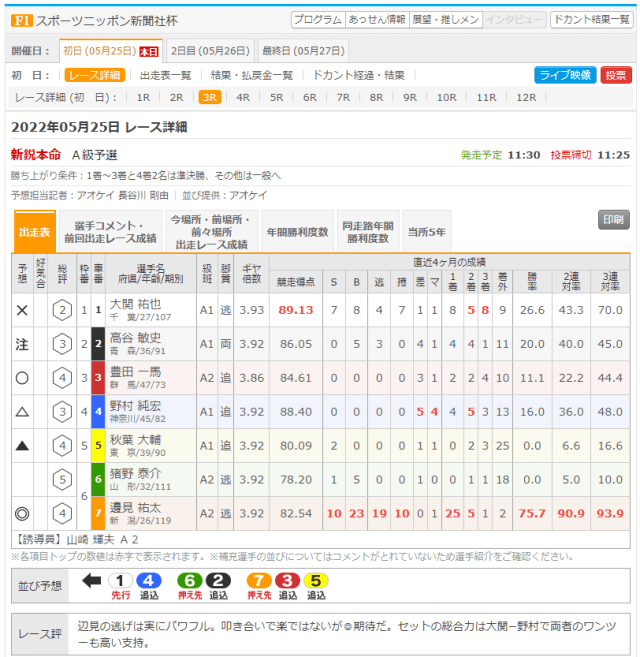Click the × prediction mark for 大関

22,310
